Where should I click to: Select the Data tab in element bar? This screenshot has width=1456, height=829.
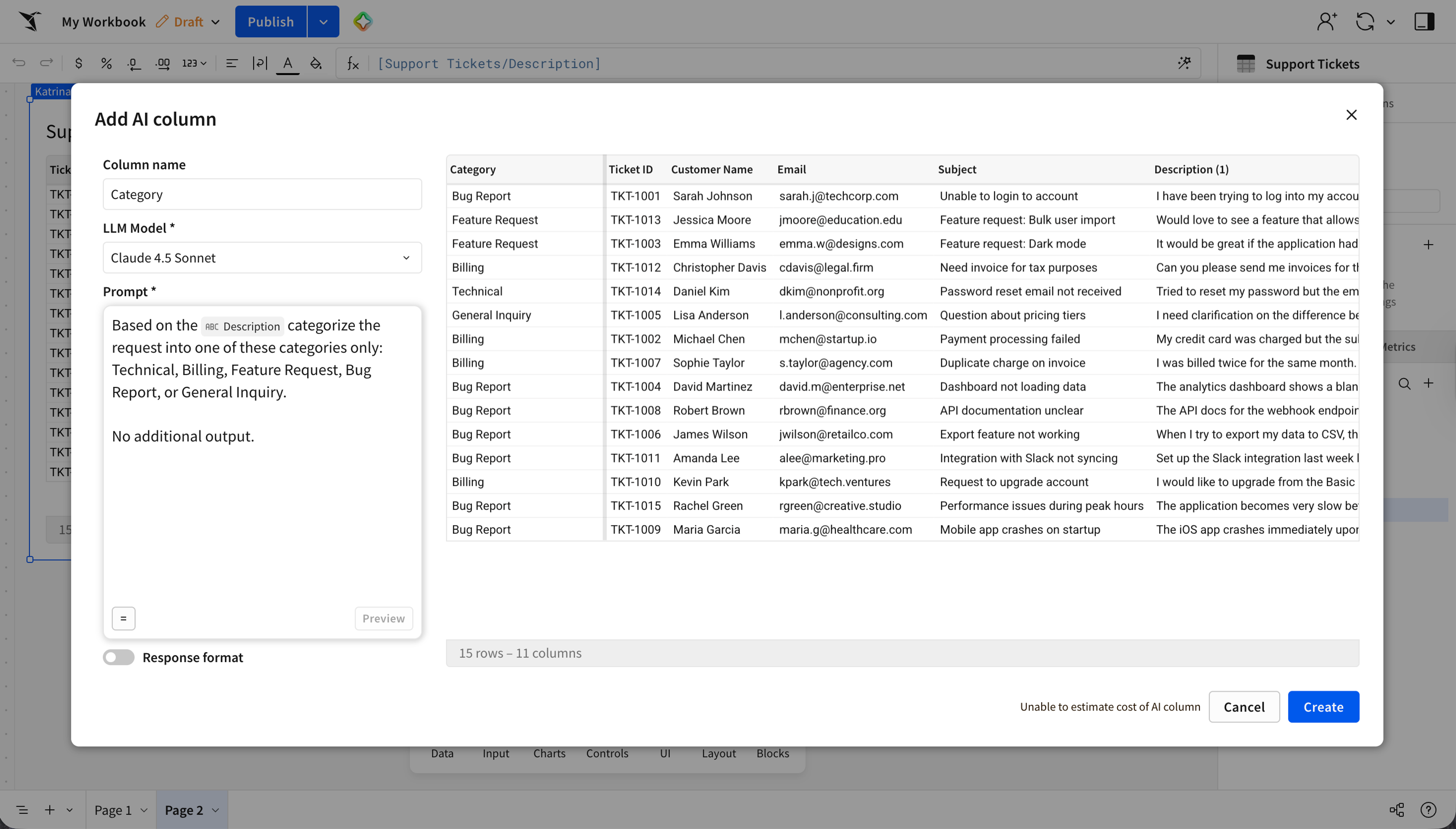[442, 753]
